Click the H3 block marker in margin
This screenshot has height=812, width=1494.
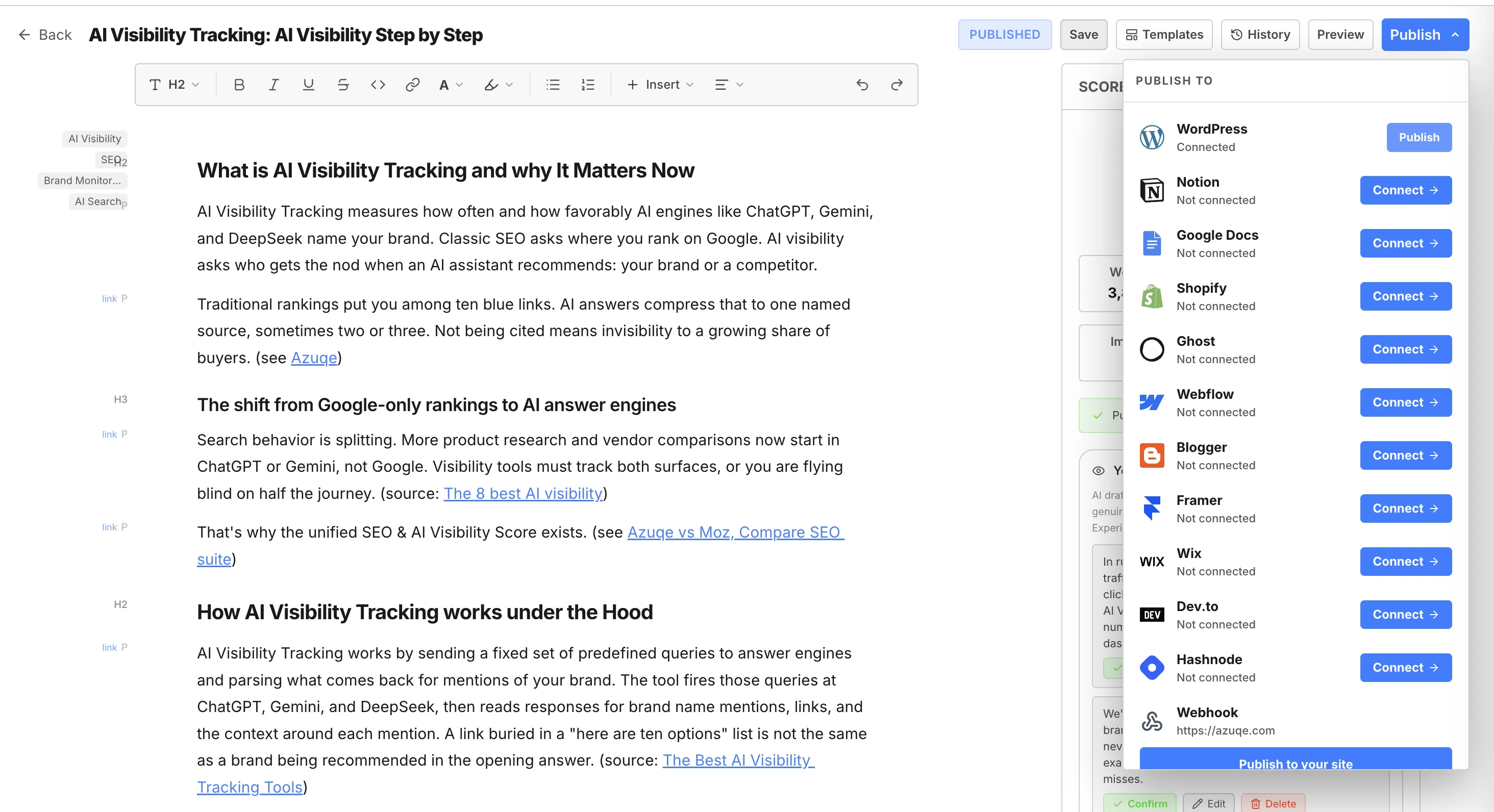tap(120, 399)
